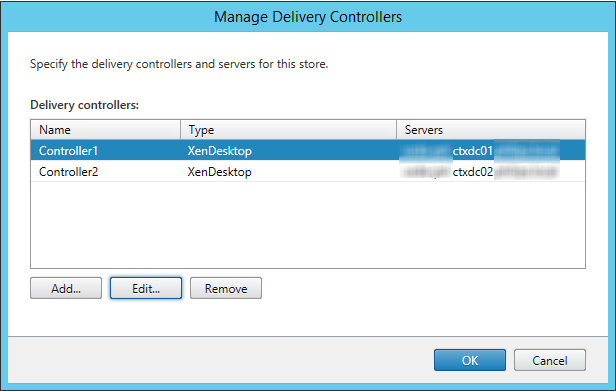Image resolution: width=616 pixels, height=391 pixels.
Task: Click the Add... button
Action: click(x=66, y=288)
